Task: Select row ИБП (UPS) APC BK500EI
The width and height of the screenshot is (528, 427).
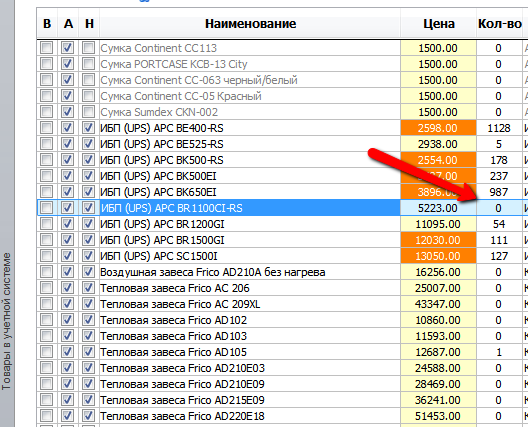Action: [250, 176]
